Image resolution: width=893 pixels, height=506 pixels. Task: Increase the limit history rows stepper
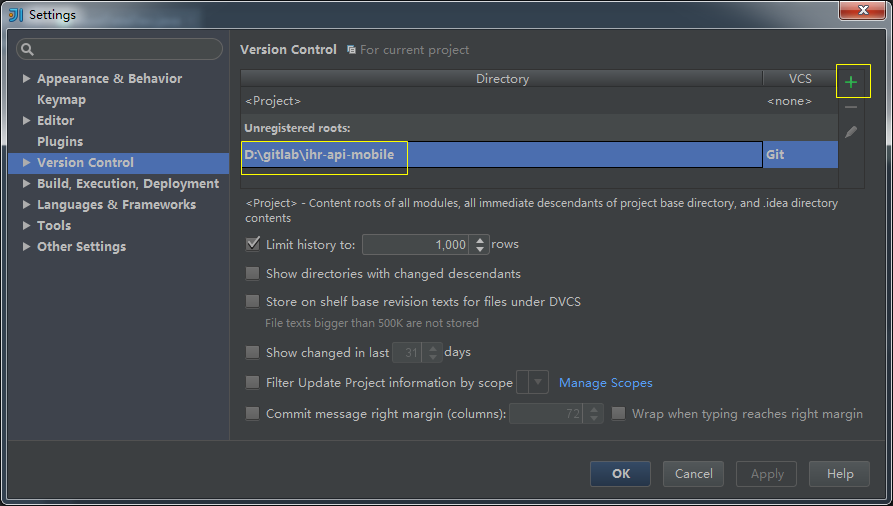point(480,240)
